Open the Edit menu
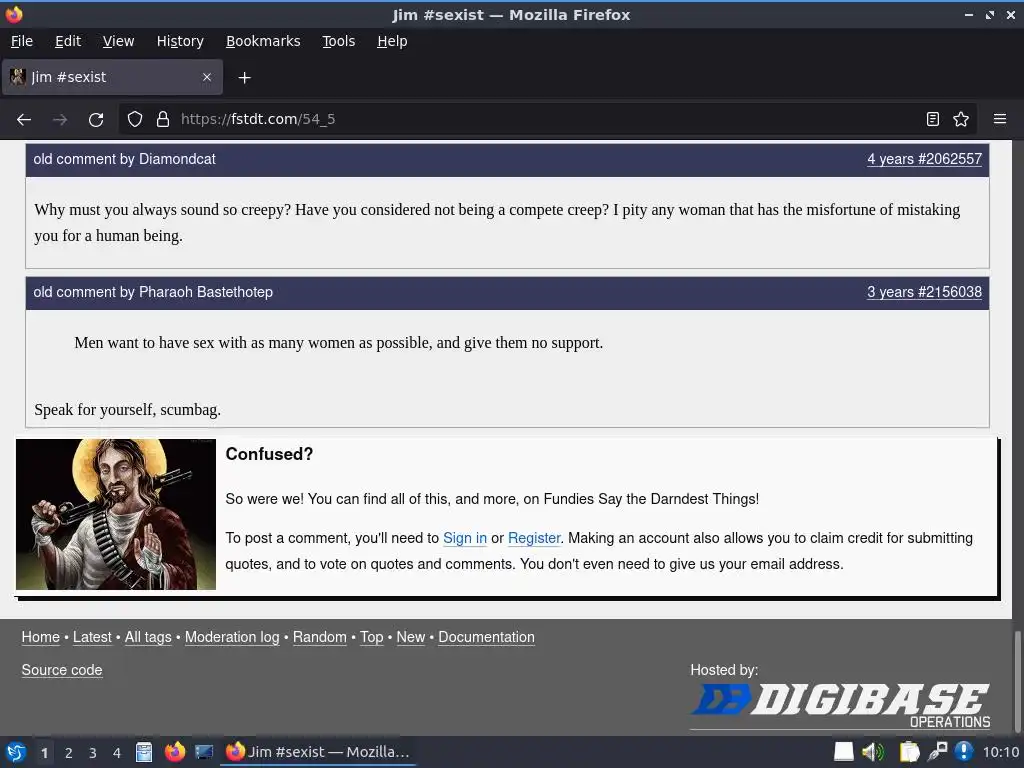 68,41
